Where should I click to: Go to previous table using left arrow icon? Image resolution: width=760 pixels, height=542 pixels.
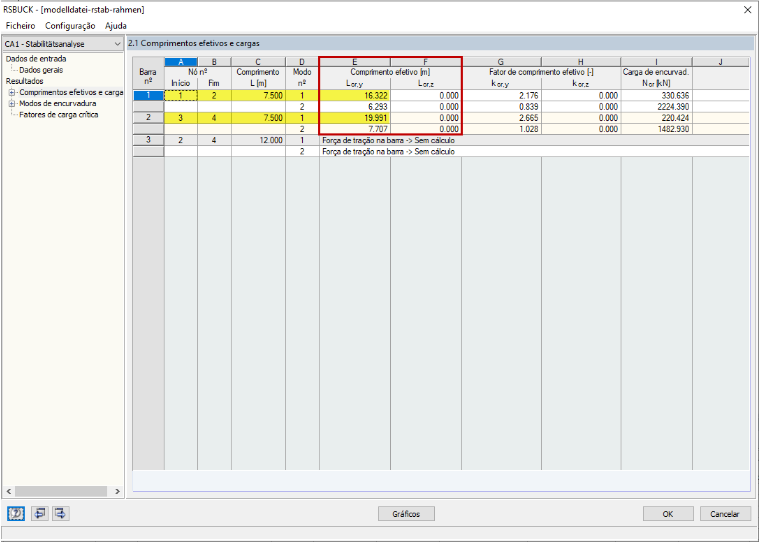click(40, 513)
